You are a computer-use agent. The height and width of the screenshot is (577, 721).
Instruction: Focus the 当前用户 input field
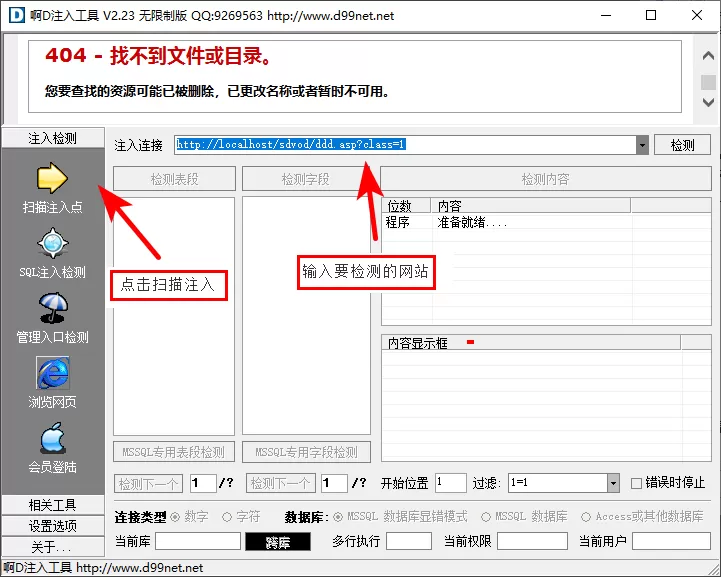click(671, 541)
